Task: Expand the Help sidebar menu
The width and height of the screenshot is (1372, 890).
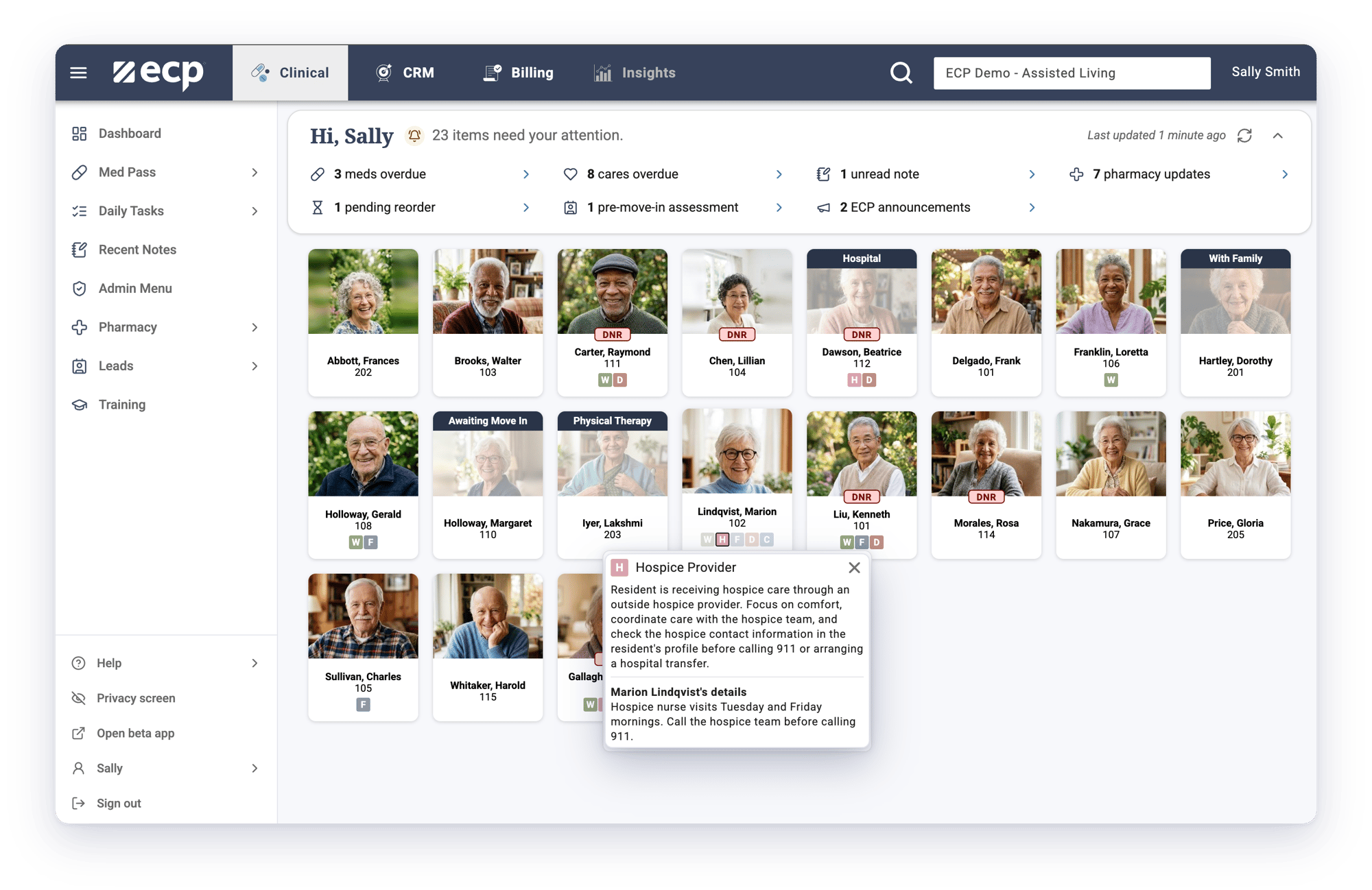Action: click(166, 663)
